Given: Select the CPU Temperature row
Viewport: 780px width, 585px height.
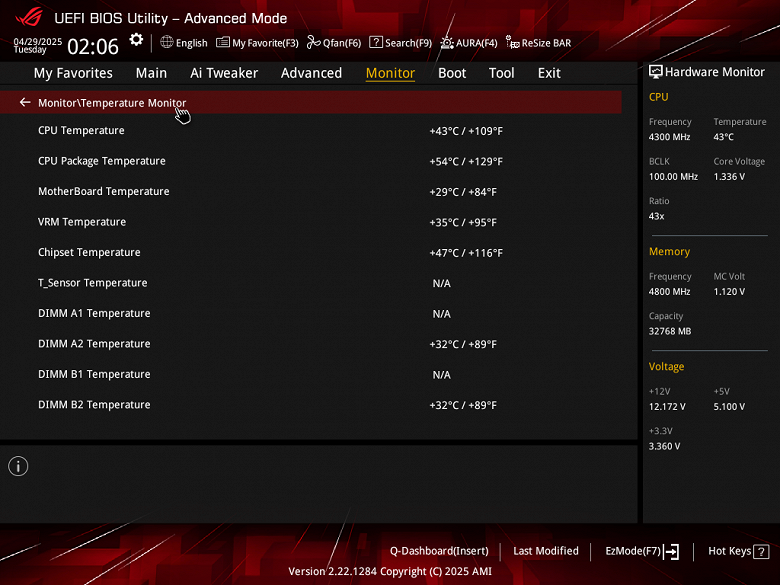Looking at the screenshot, I should coord(310,130).
